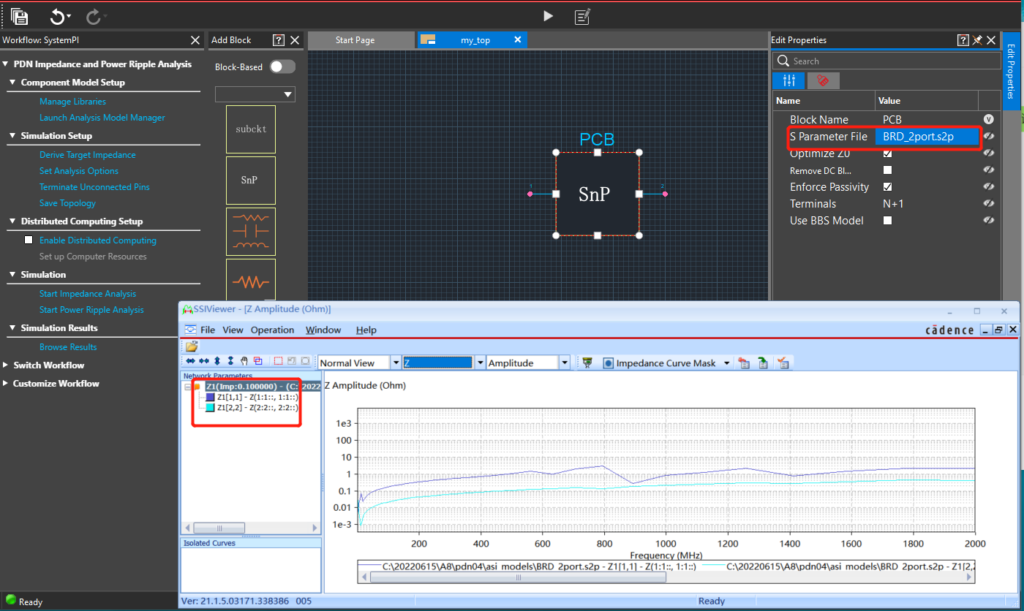Viewport: 1024px width, 611px height.
Task: Click the Start Impedance Analysis link
Action: [x=87, y=294]
